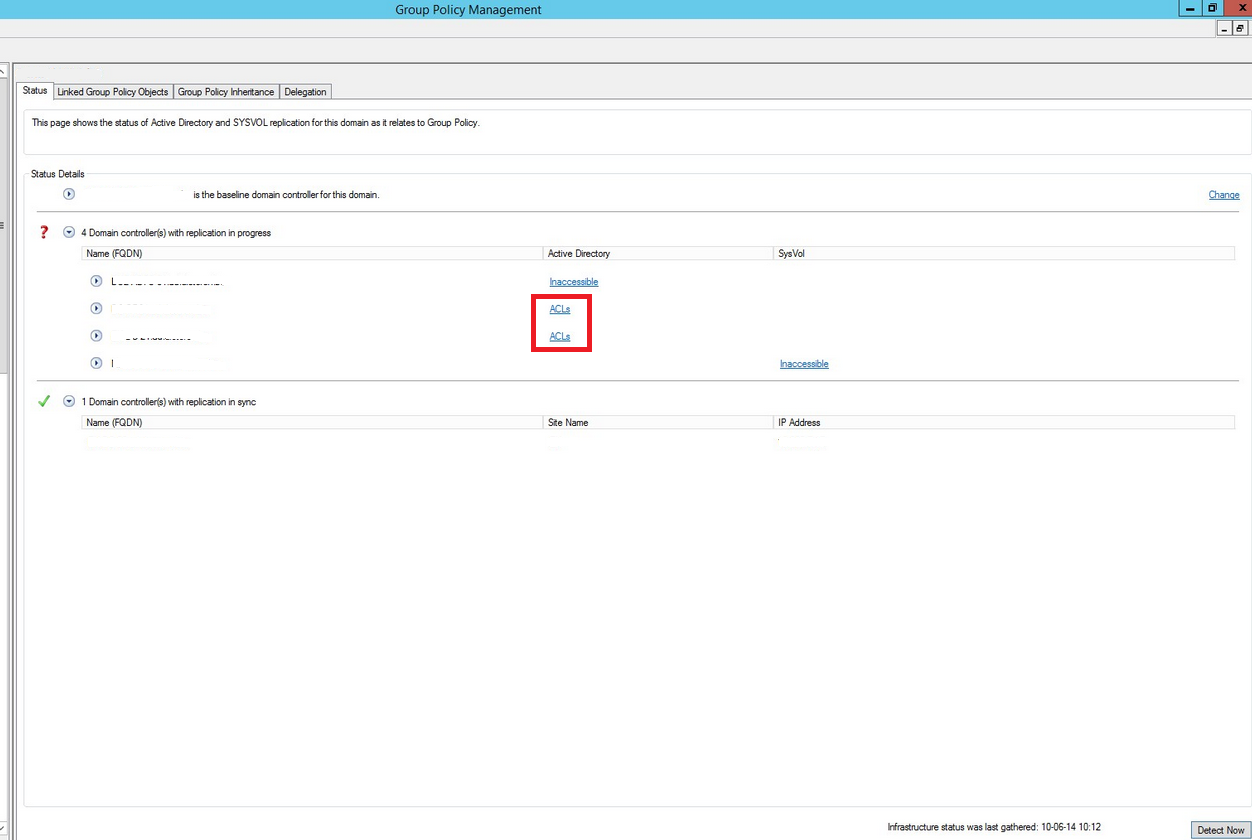The height and width of the screenshot is (840, 1252).
Task: Open the first ACLs link under Active Directory
Action: [559, 309]
